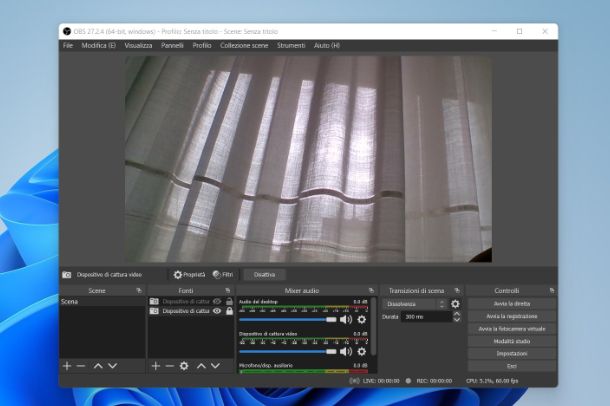Click the Audio del desktop volume slider
The image size is (610, 406).
tap(288, 320)
